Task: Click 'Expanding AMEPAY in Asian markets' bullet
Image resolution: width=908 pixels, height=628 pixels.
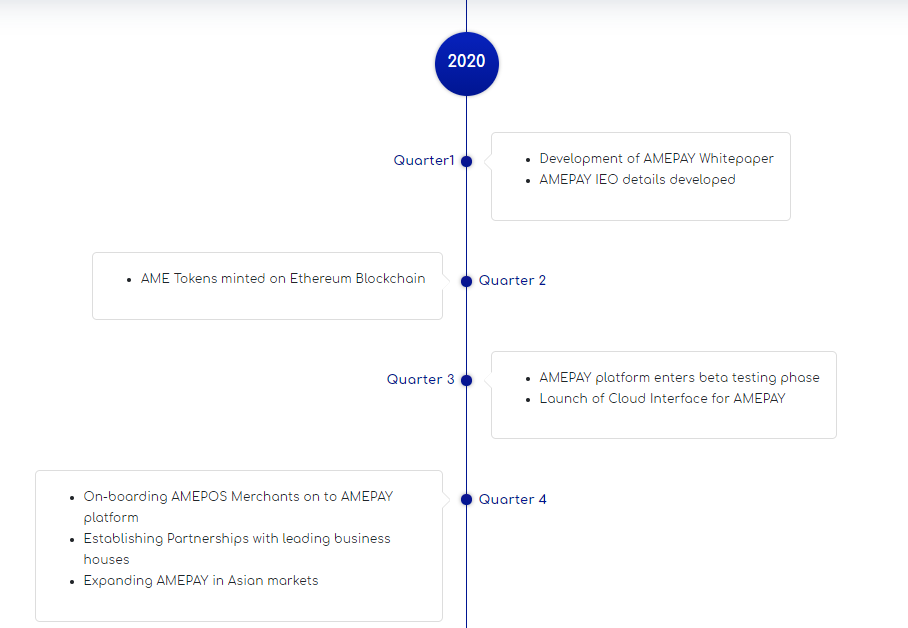Action: [201, 580]
